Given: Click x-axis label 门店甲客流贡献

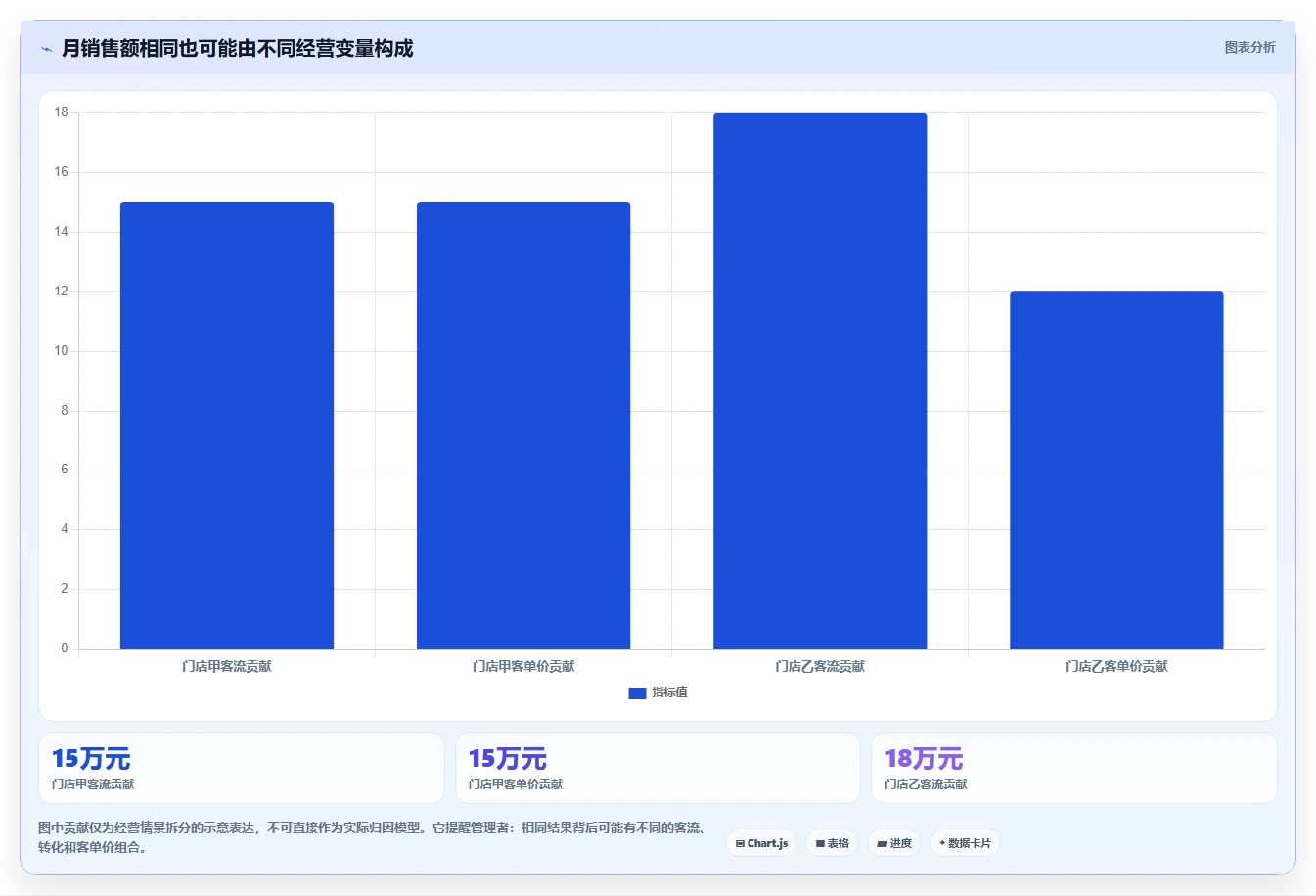Looking at the screenshot, I should click(227, 667).
